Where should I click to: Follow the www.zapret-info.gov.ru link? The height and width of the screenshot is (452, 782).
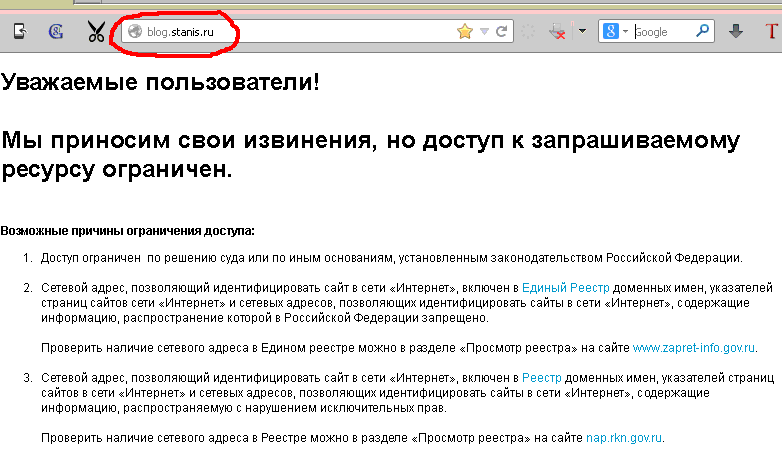pos(694,348)
